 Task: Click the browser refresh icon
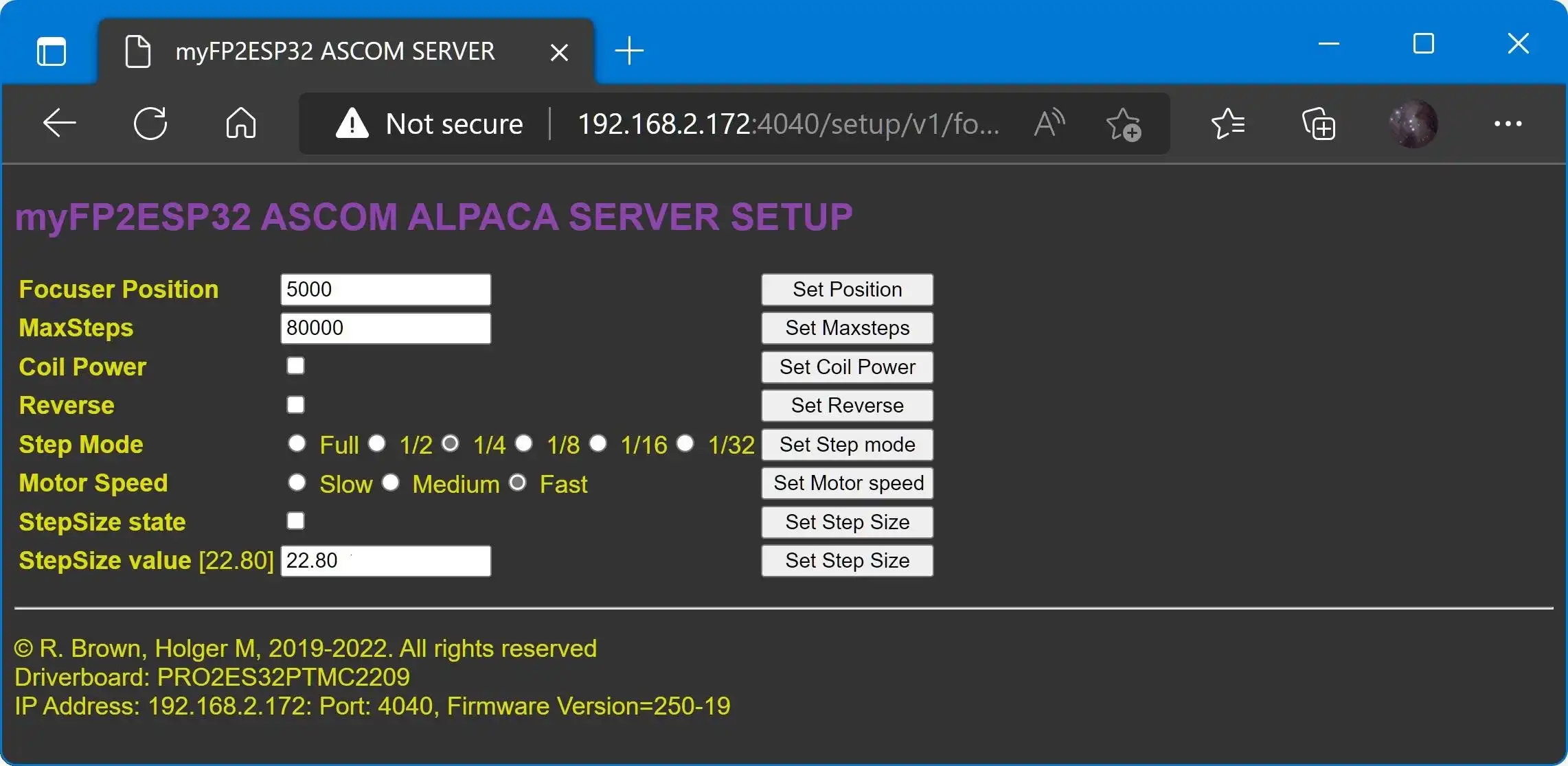pyautogui.click(x=153, y=123)
